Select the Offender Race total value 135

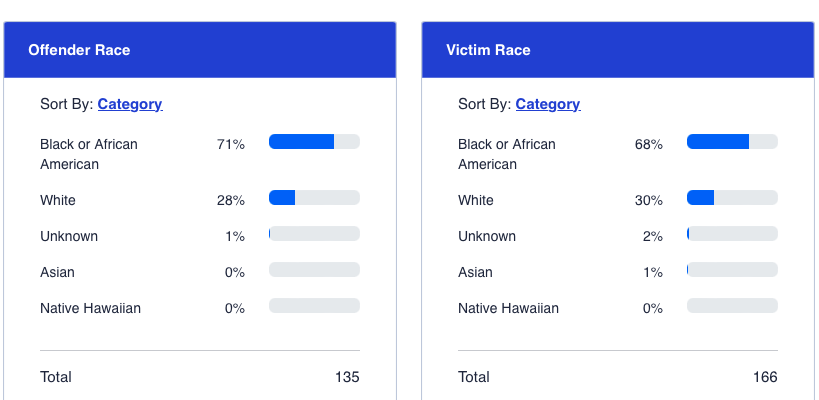point(347,377)
